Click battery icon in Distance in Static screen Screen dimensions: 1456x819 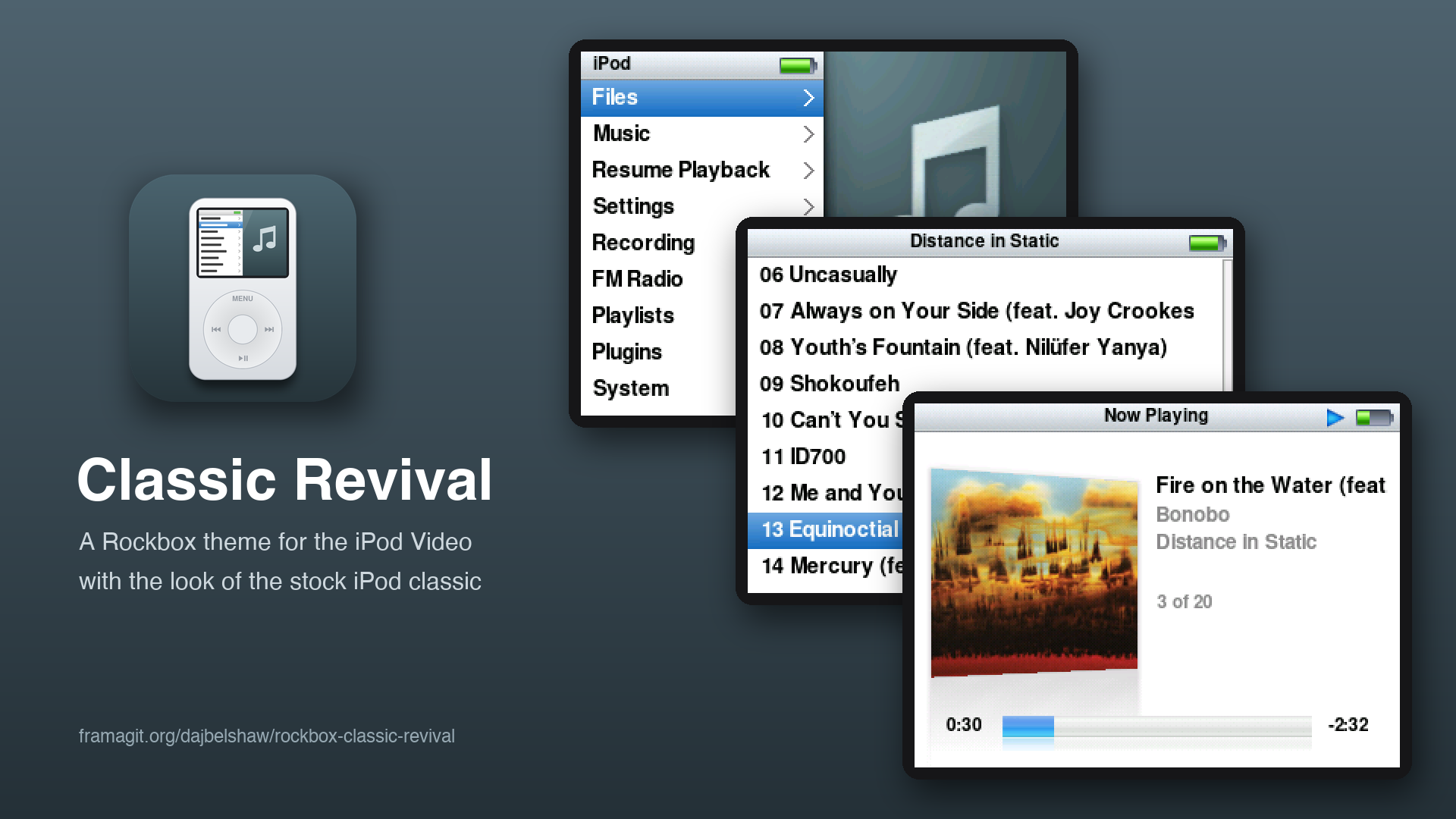coord(1207,243)
